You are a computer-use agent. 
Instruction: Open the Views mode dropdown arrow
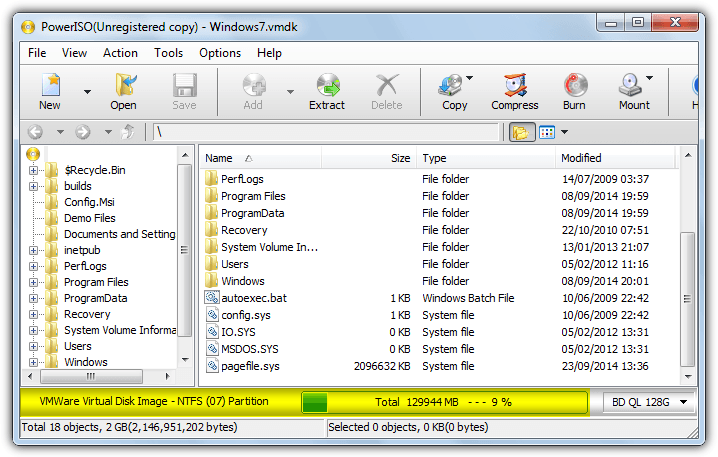[x=565, y=132]
